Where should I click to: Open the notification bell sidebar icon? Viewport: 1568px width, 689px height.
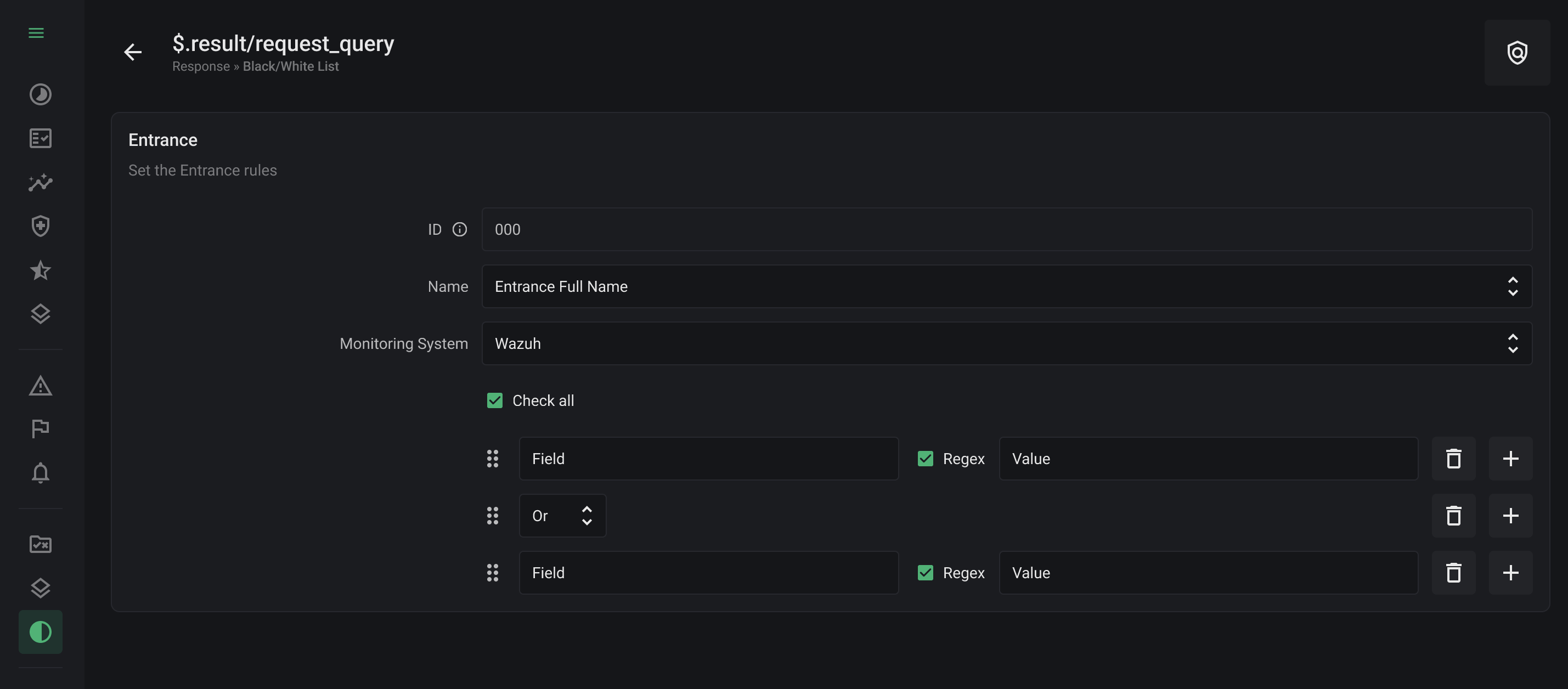pyautogui.click(x=40, y=473)
